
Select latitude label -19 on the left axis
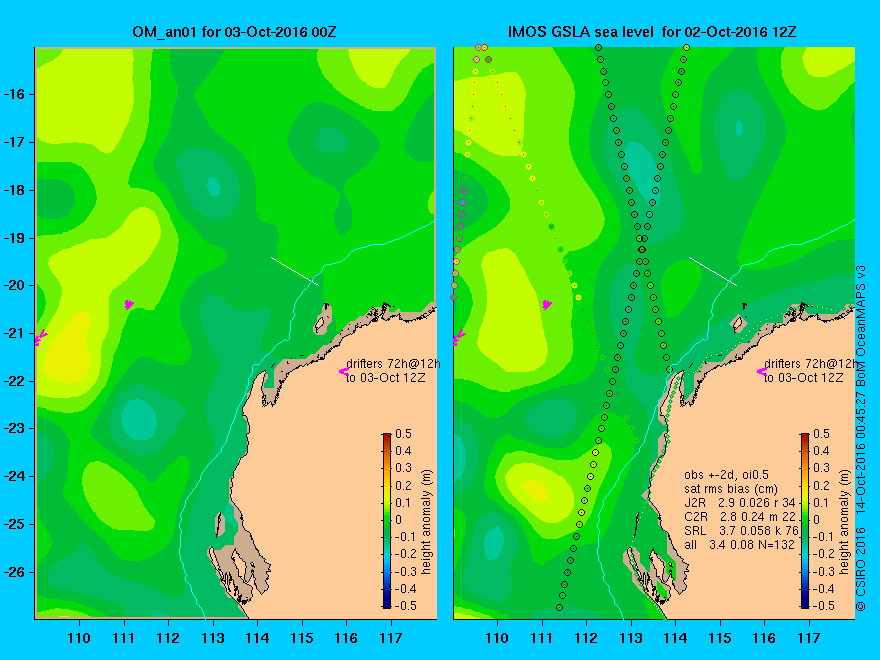point(16,238)
